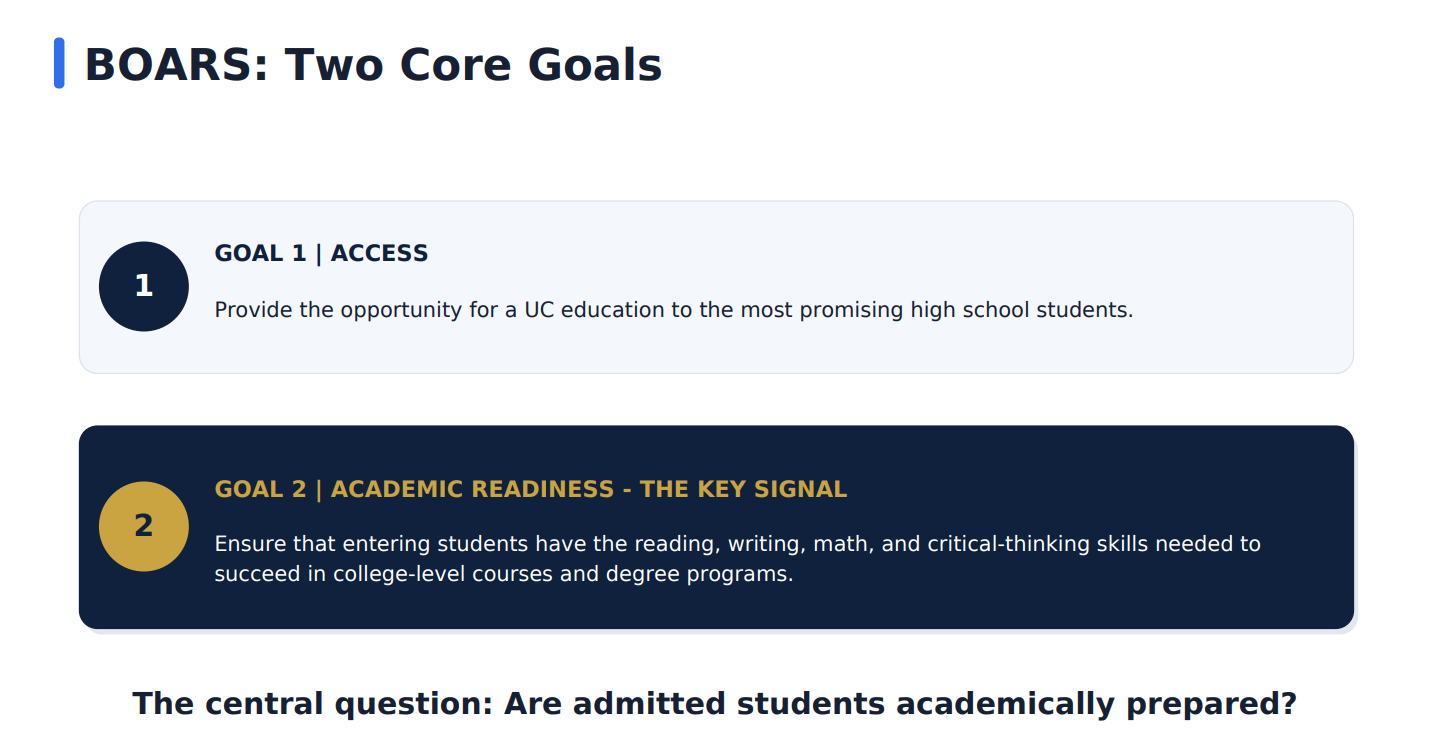Image resolution: width=1432 pixels, height=741 pixels.
Task: Select the Goal 1 description about UC education
Action: click(x=674, y=310)
